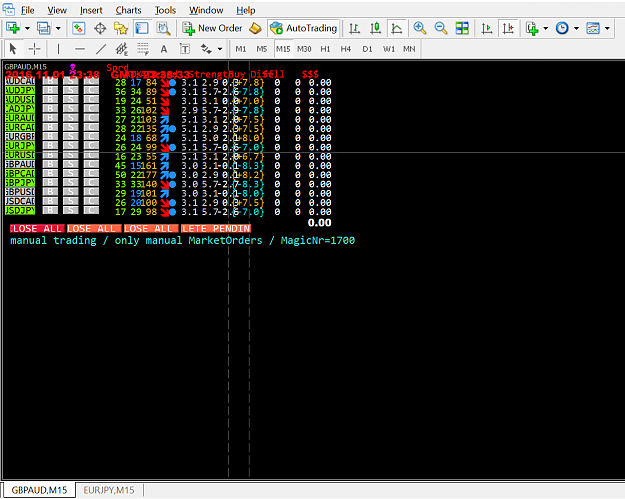Toggle chart auto scroll
Viewport: 625px width, 499px height.
487,28
